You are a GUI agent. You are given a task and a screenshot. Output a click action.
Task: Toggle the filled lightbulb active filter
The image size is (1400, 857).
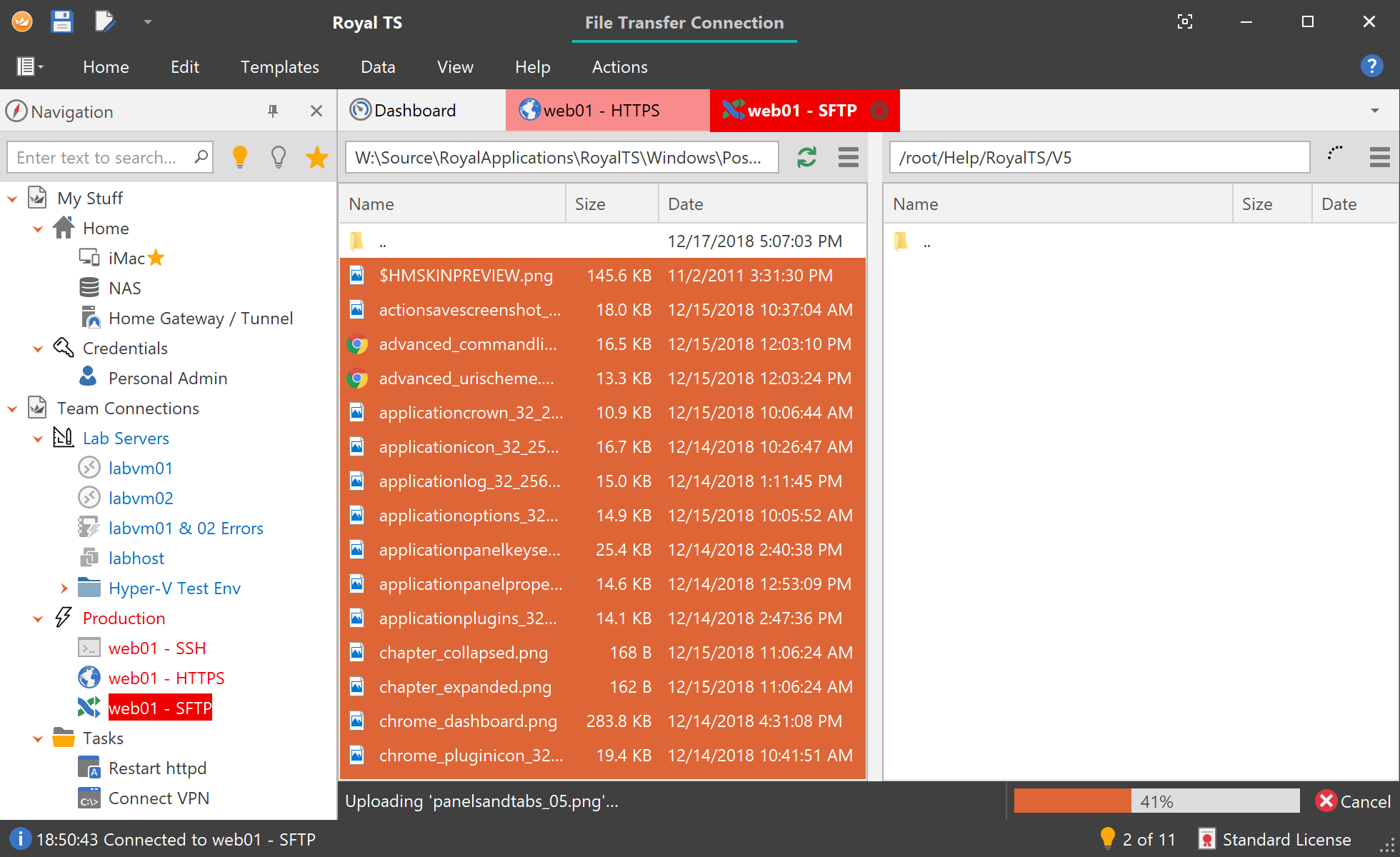[240, 157]
